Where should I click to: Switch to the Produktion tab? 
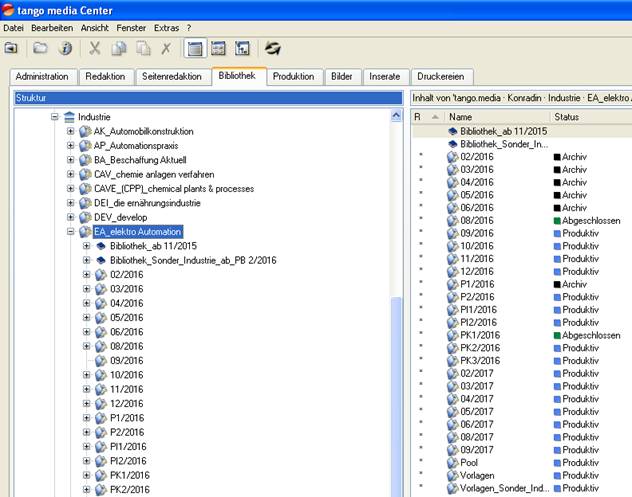pyautogui.click(x=293, y=76)
